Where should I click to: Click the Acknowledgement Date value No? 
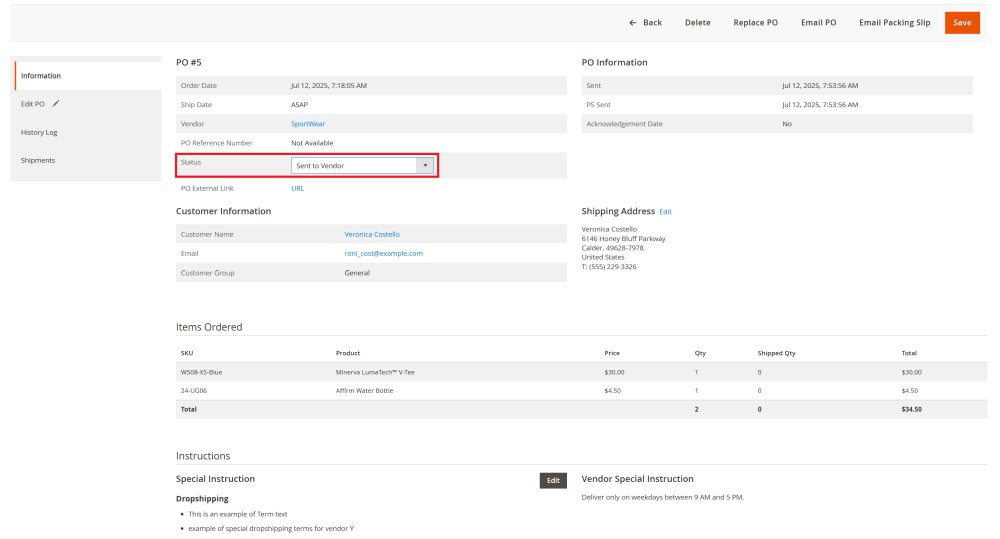click(787, 124)
